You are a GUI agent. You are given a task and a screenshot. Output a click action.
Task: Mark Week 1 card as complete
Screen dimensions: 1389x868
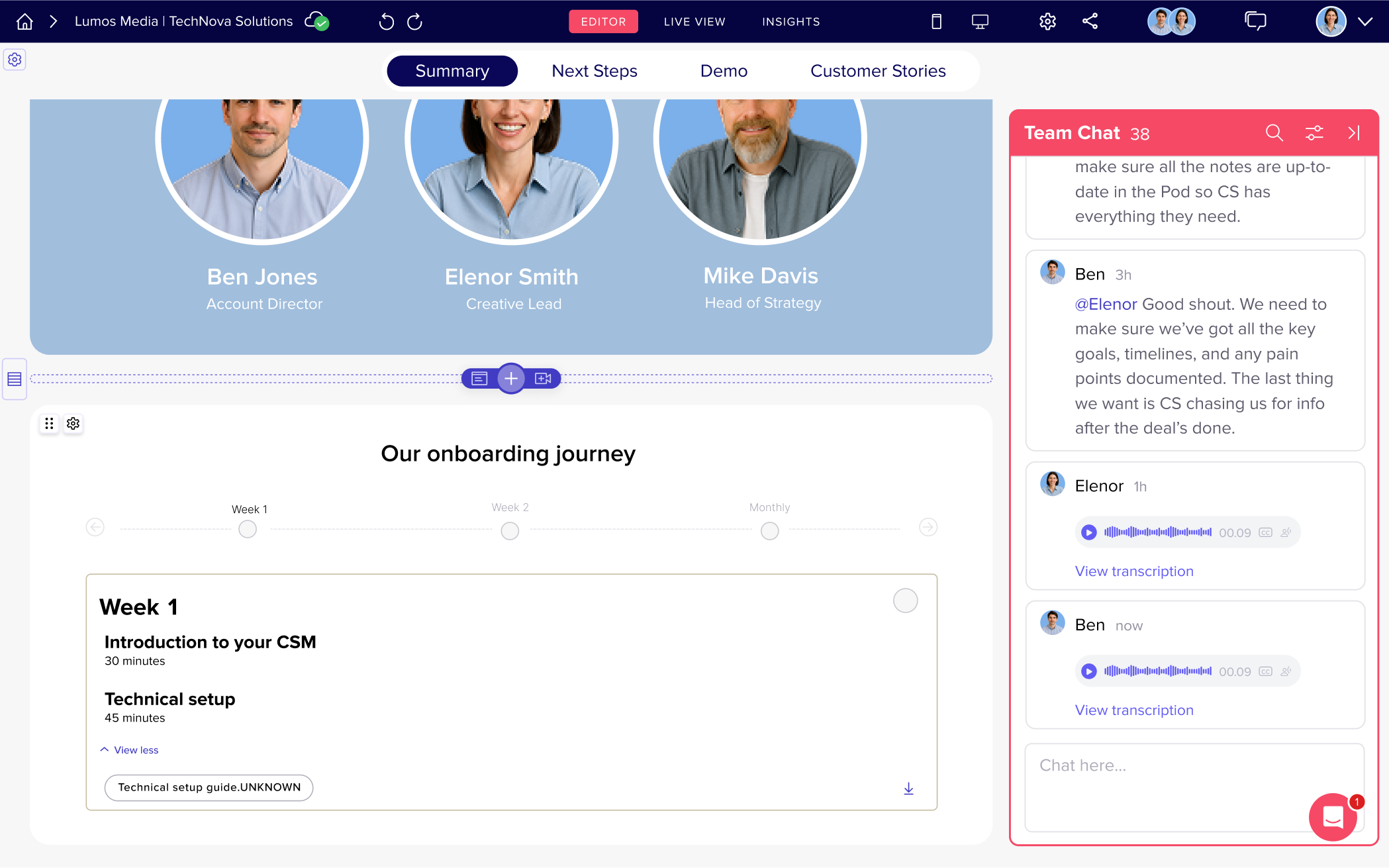(906, 601)
